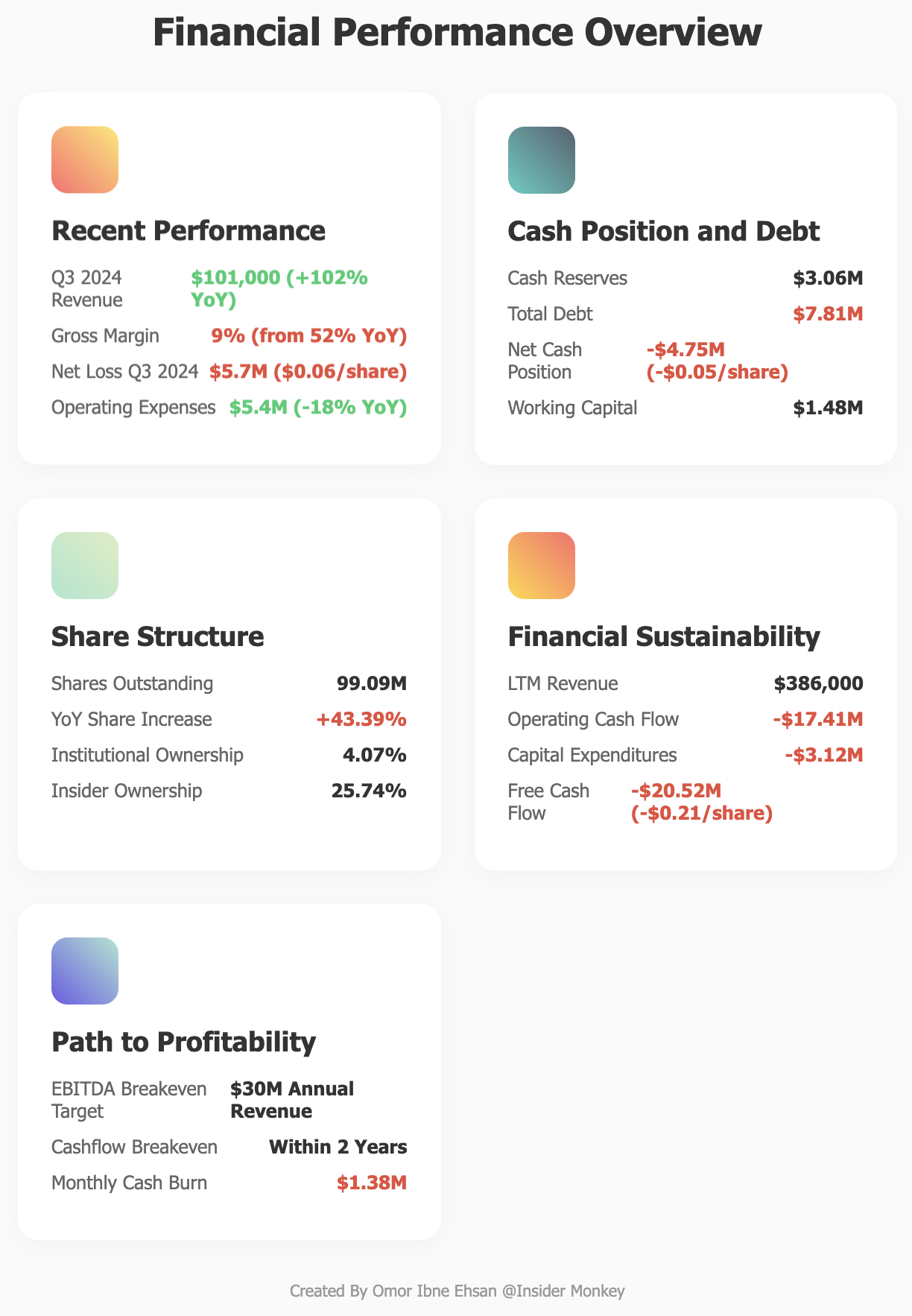Click the Share Structure heading
The image size is (912, 1316).
point(157,636)
